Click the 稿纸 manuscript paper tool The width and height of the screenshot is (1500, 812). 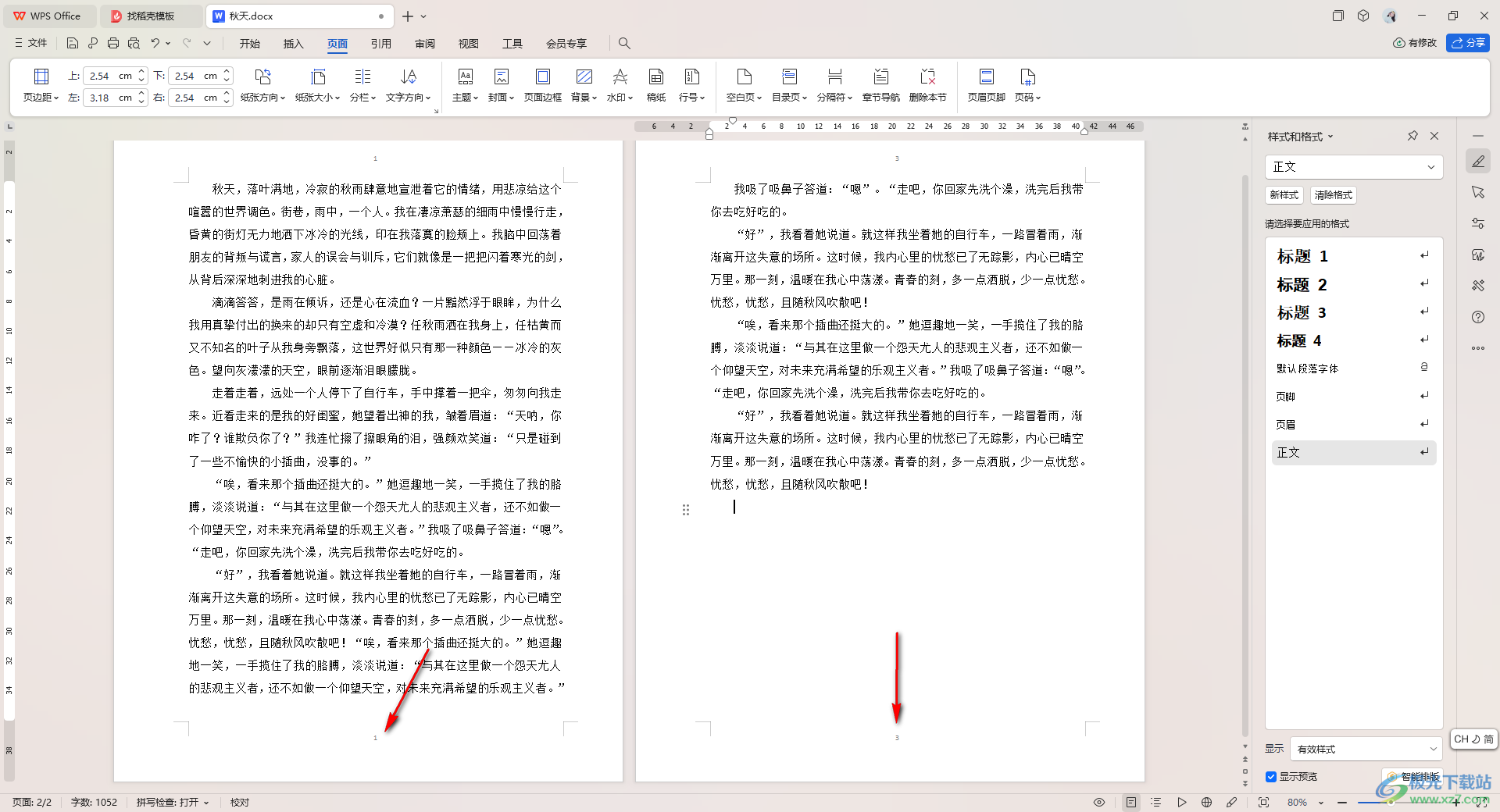coord(656,85)
